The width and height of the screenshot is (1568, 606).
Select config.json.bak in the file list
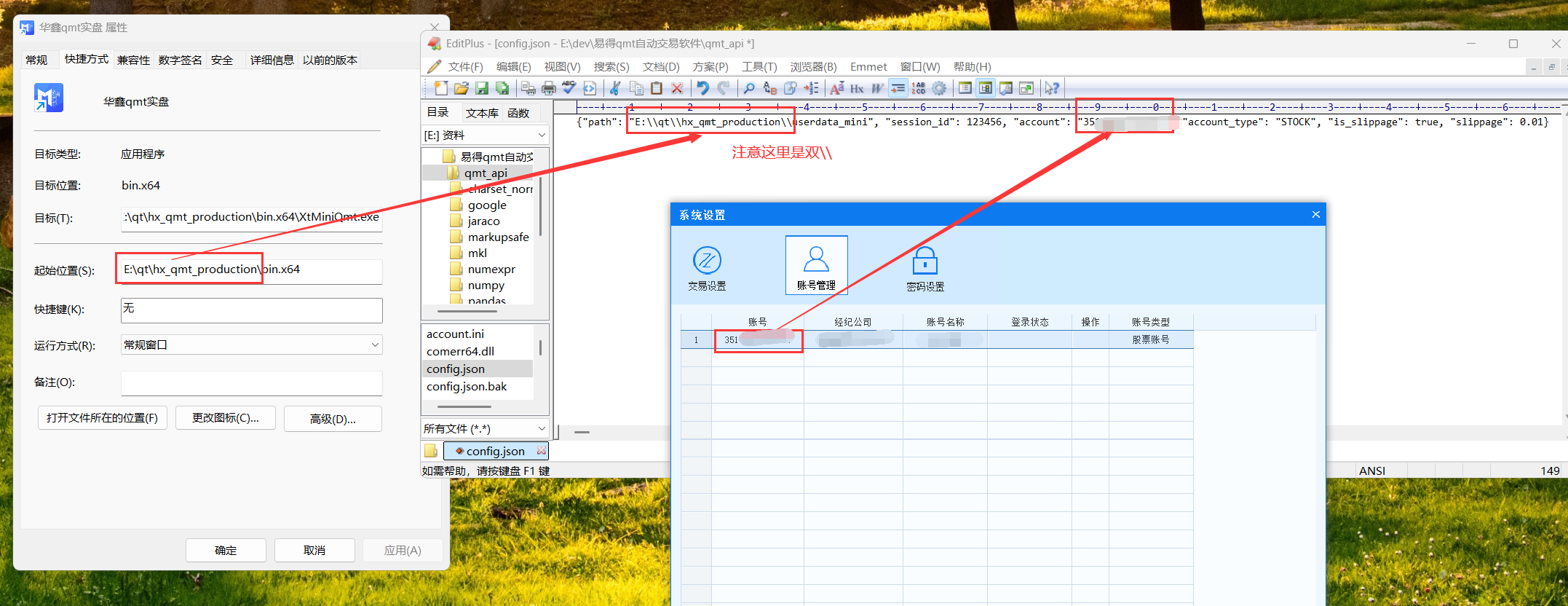(x=467, y=386)
